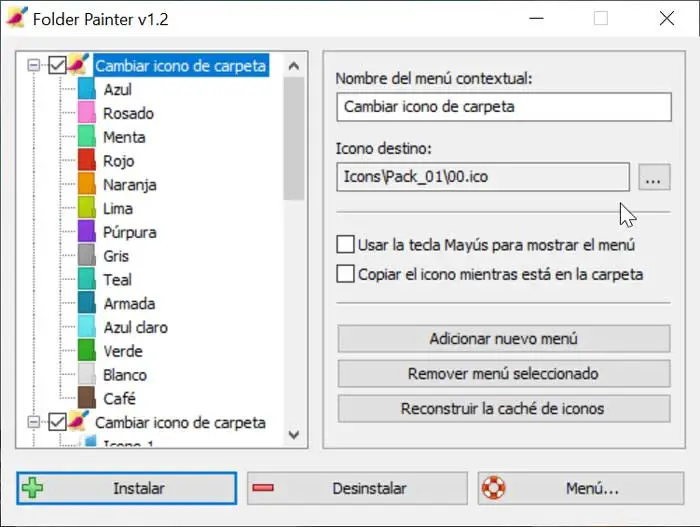Select the Menta tree entry text
This screenshot has width=700, height=527.
[x=124, y=137]
